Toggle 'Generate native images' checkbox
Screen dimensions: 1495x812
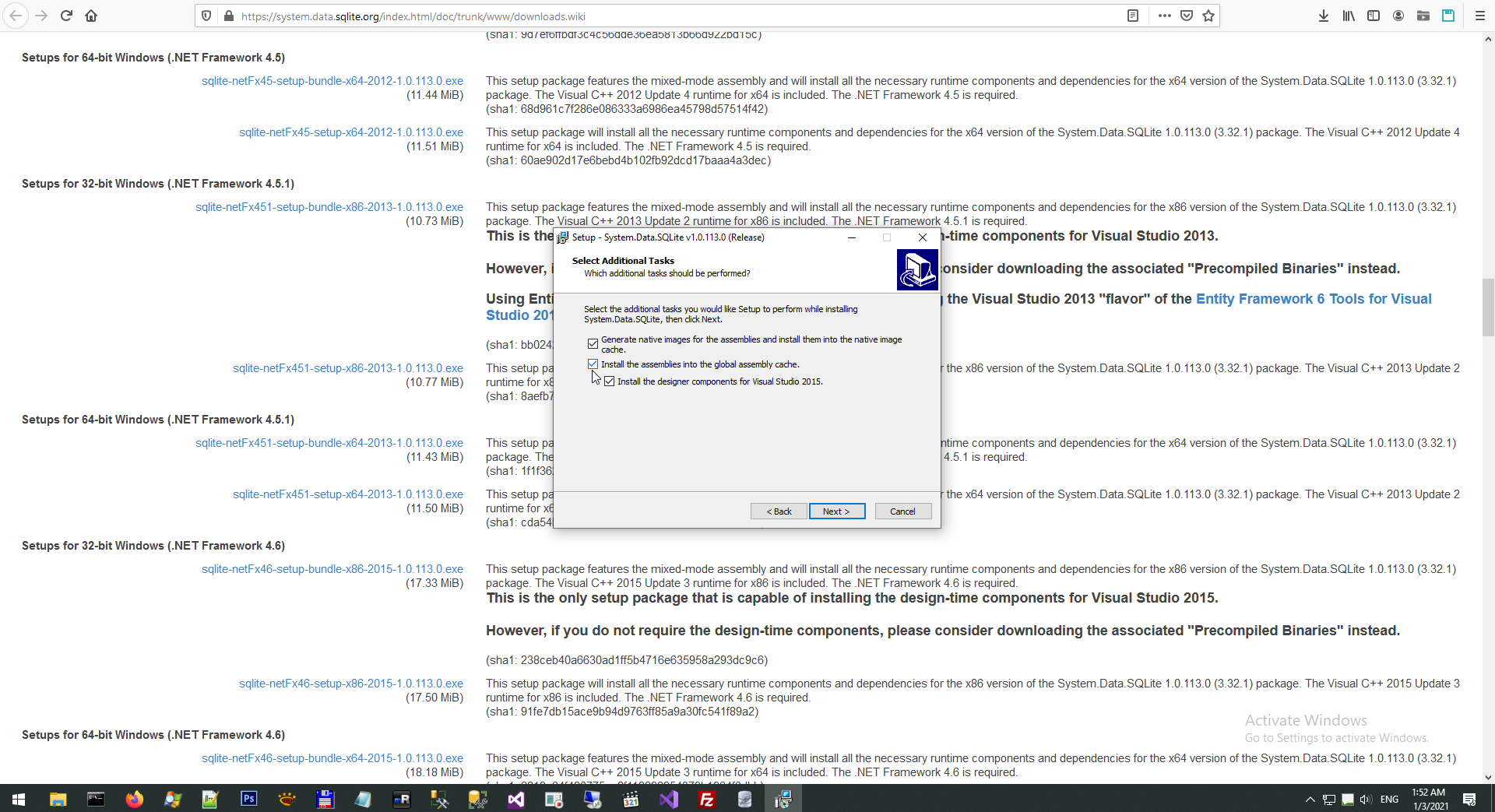point(593,343)
